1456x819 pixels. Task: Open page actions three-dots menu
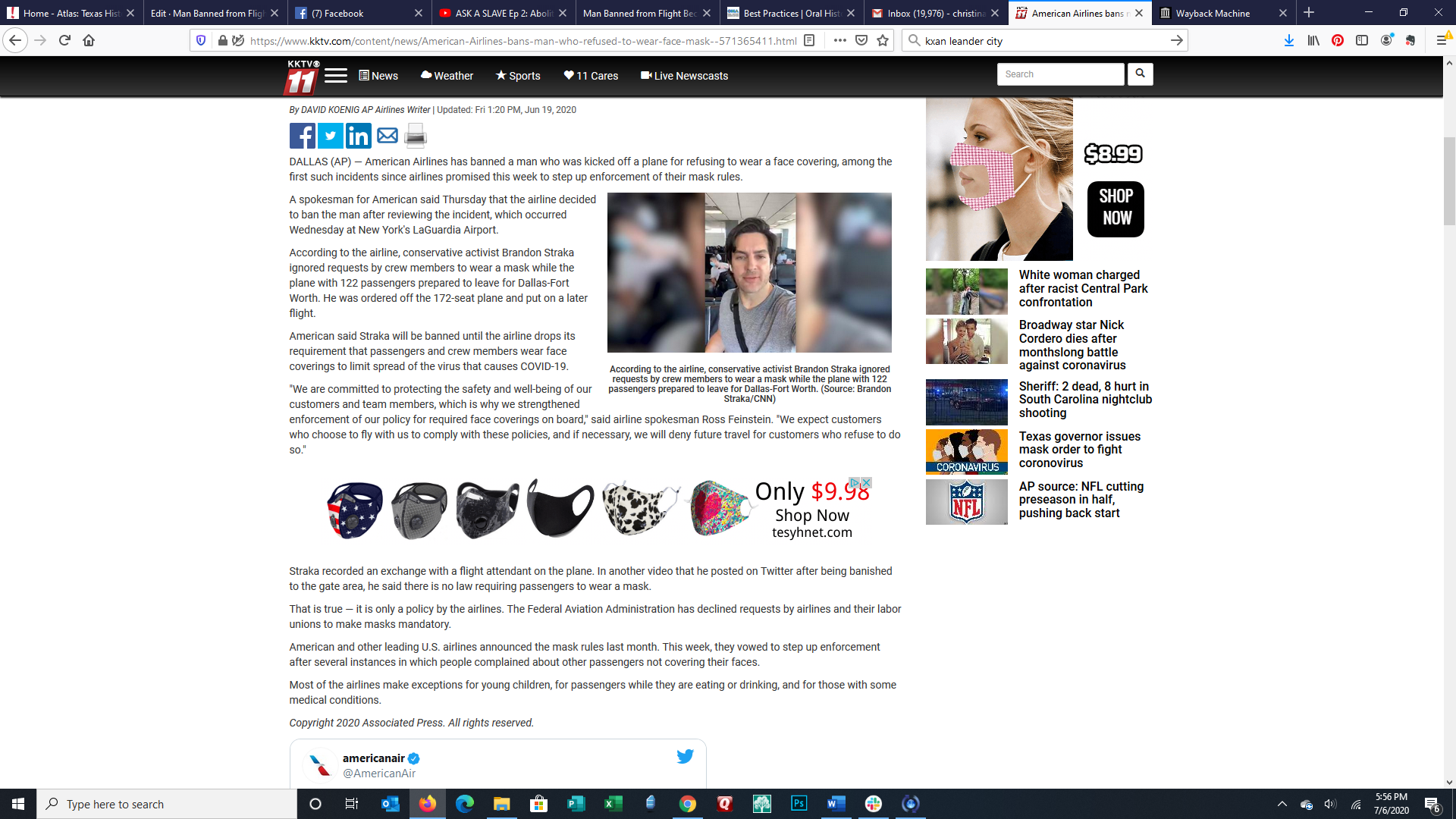pyautogui.click(x=839, y=41)
